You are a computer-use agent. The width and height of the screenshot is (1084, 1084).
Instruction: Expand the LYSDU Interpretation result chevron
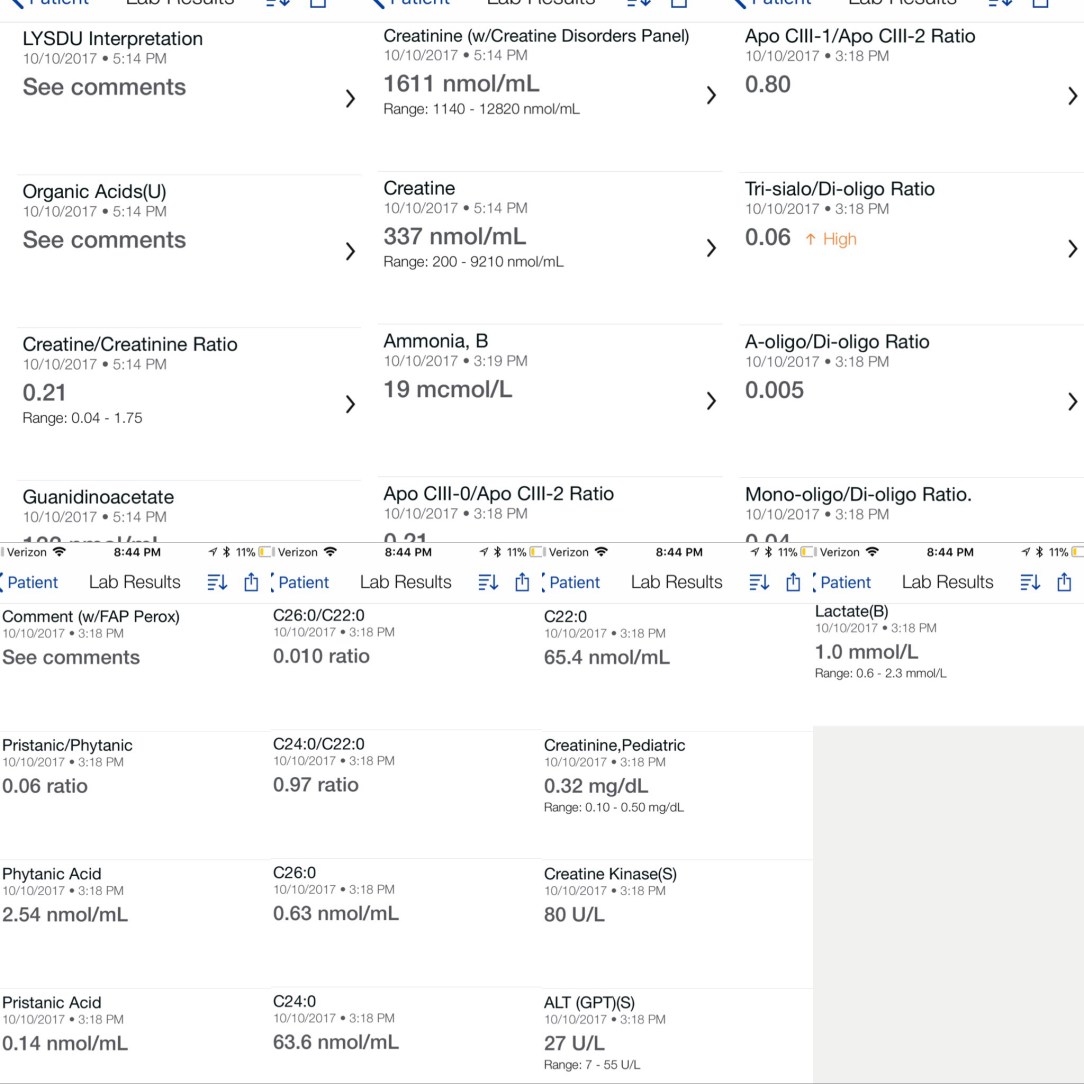350,99
